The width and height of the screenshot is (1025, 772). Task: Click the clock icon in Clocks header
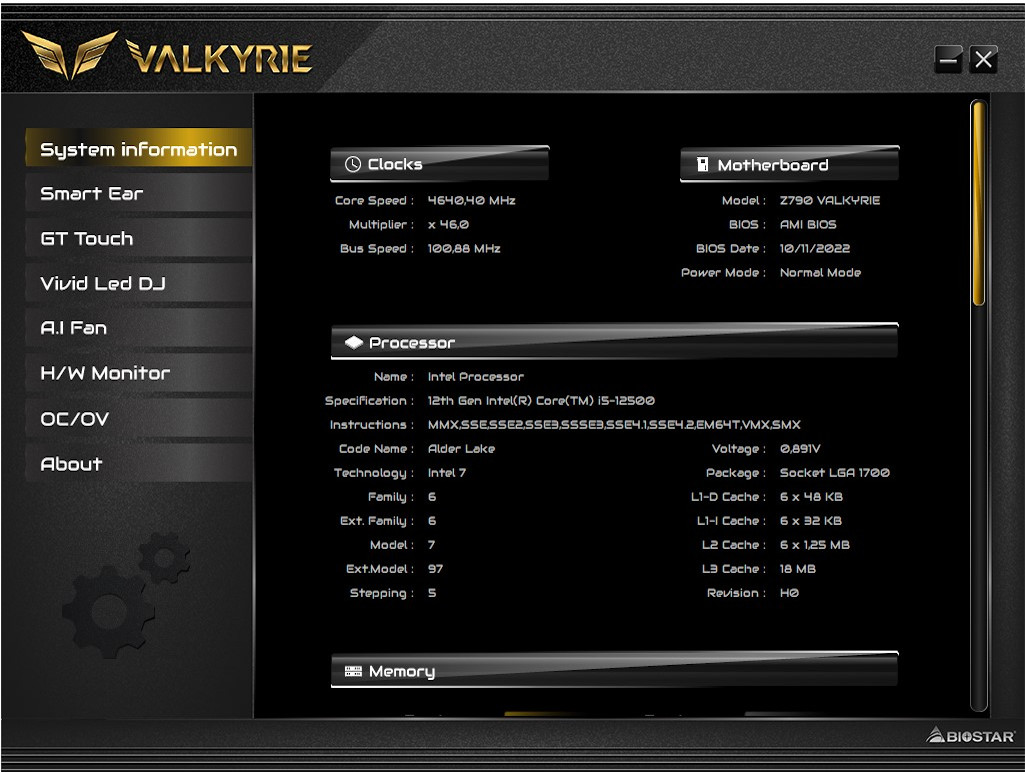[353, 165]
